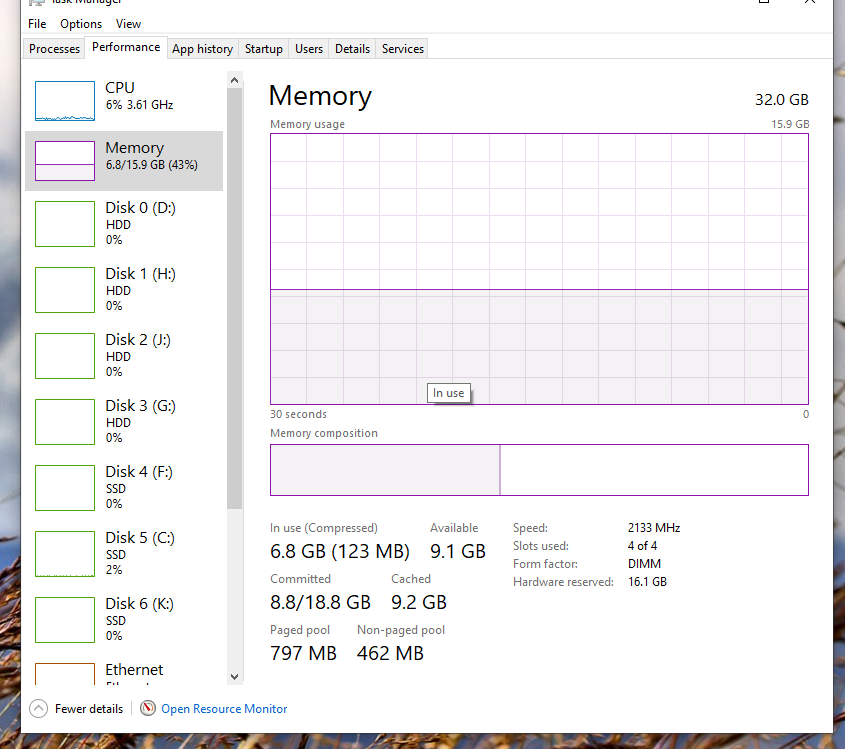The width and height of the screenshot is (845, 749).
Task: Open the Options menu
Action: coord(81,24)
